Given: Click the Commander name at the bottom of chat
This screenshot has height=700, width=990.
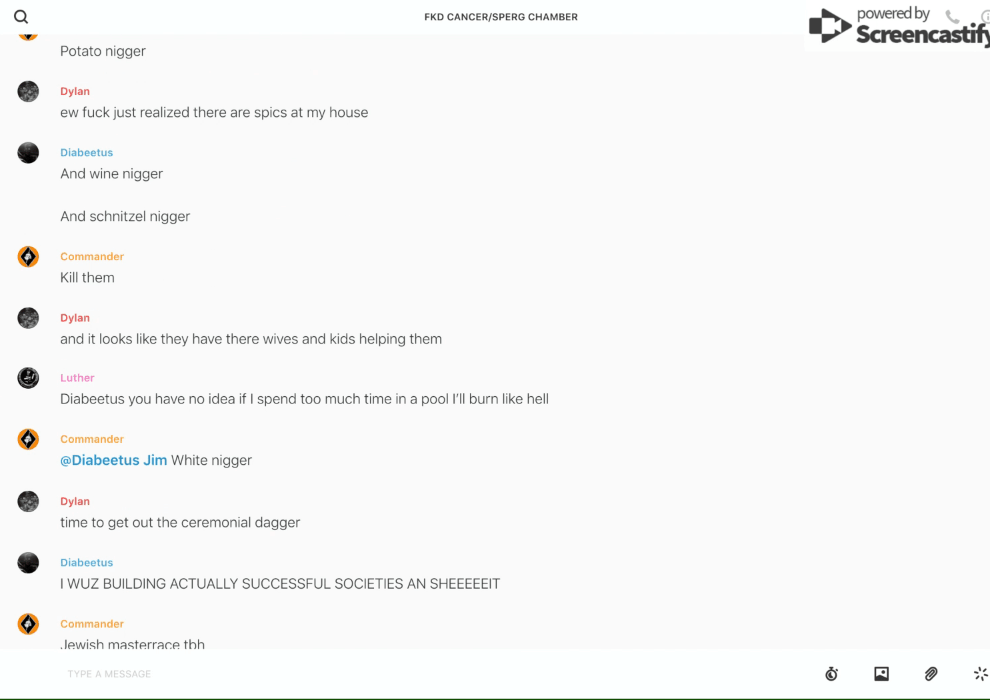Looking at the screenshot, I should click(92, 624).
